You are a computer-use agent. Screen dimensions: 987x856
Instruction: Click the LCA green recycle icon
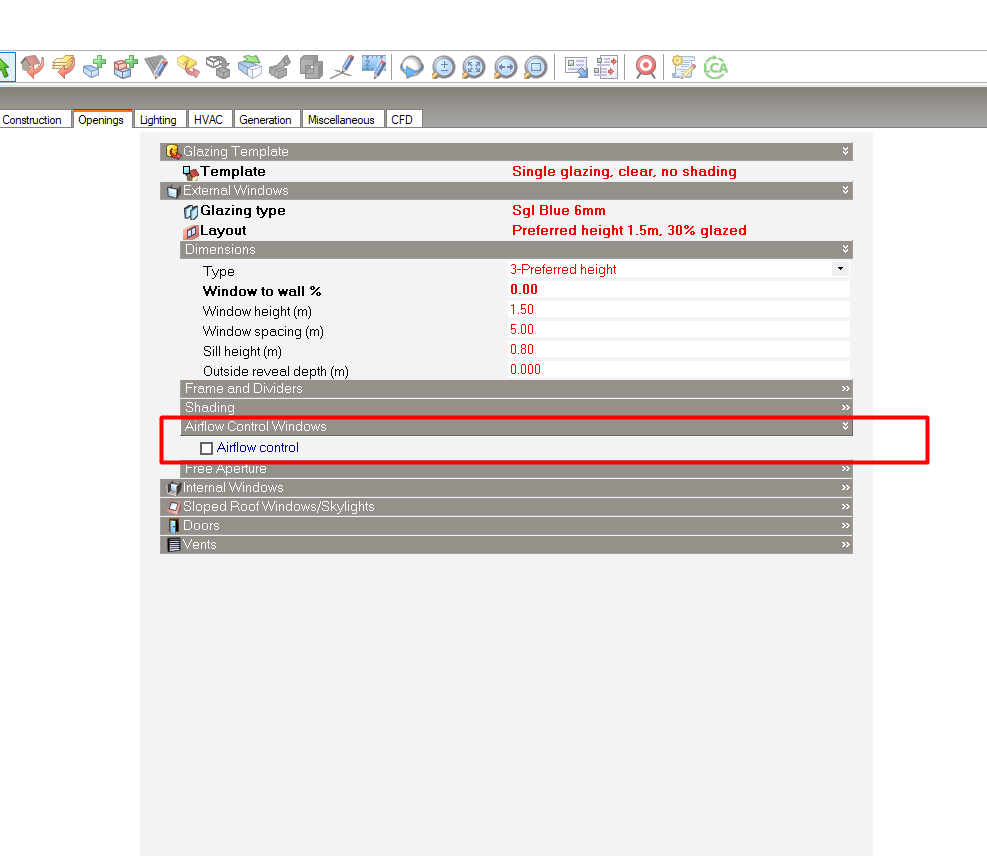tap(716, 67)
